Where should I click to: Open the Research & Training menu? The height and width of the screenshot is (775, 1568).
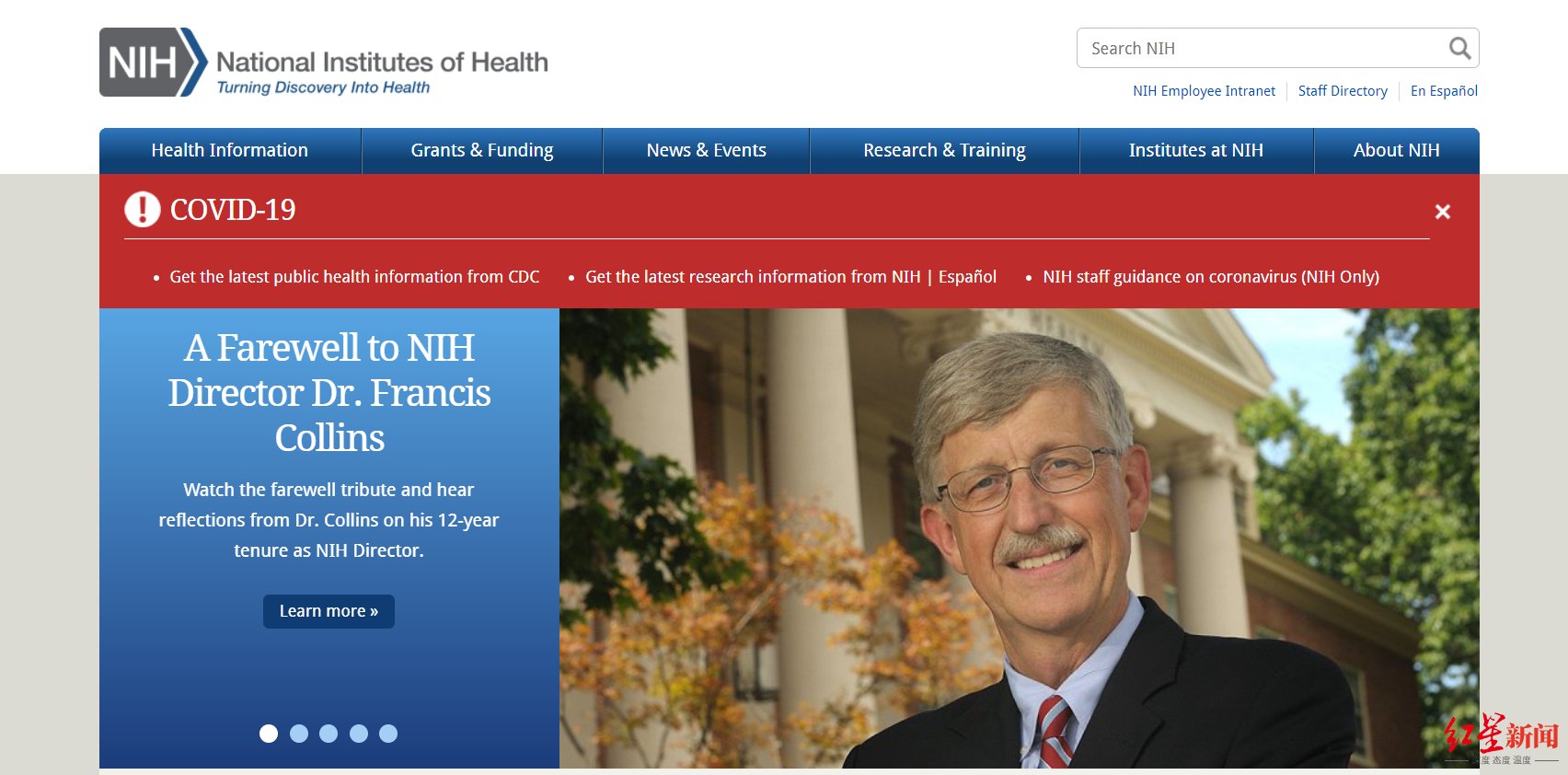pos(944,150)
